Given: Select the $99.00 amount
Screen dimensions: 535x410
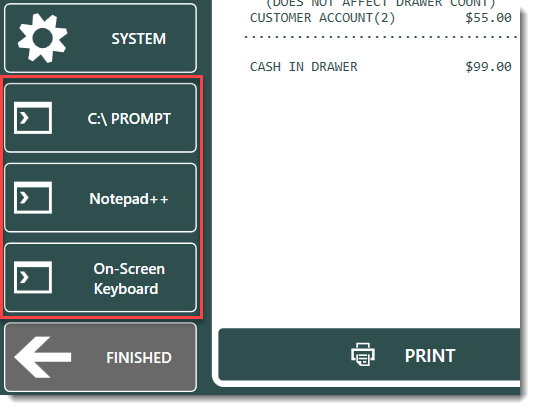Looking at the screenshot, I should point(488,67).
